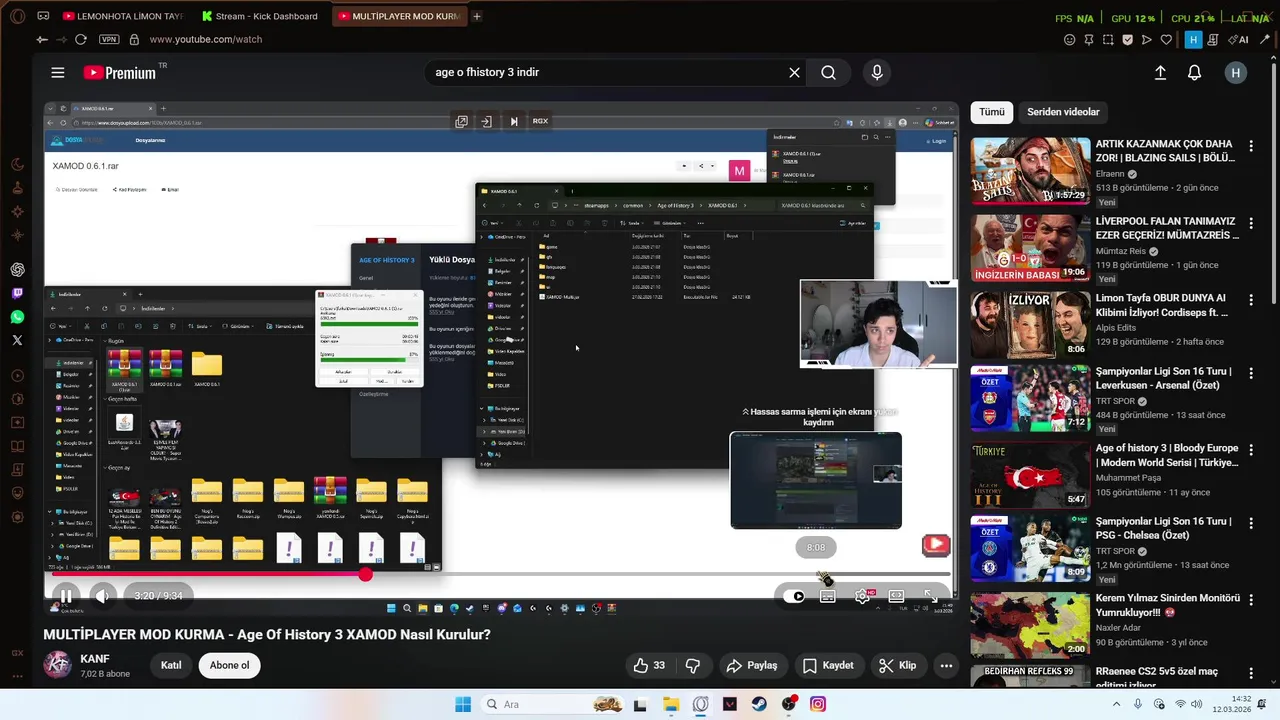Dislike the video
Viewport: 1280px width, 720px height.
point(692,665)
